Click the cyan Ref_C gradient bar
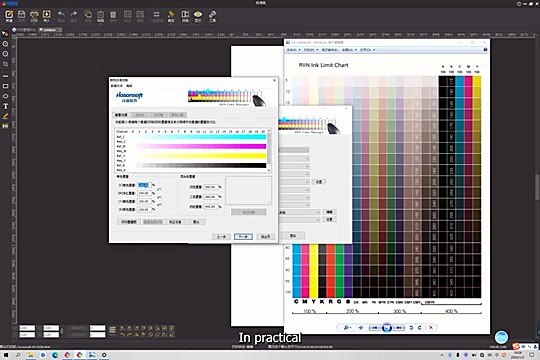Screen dimensions: 540x360 [201, 137]
